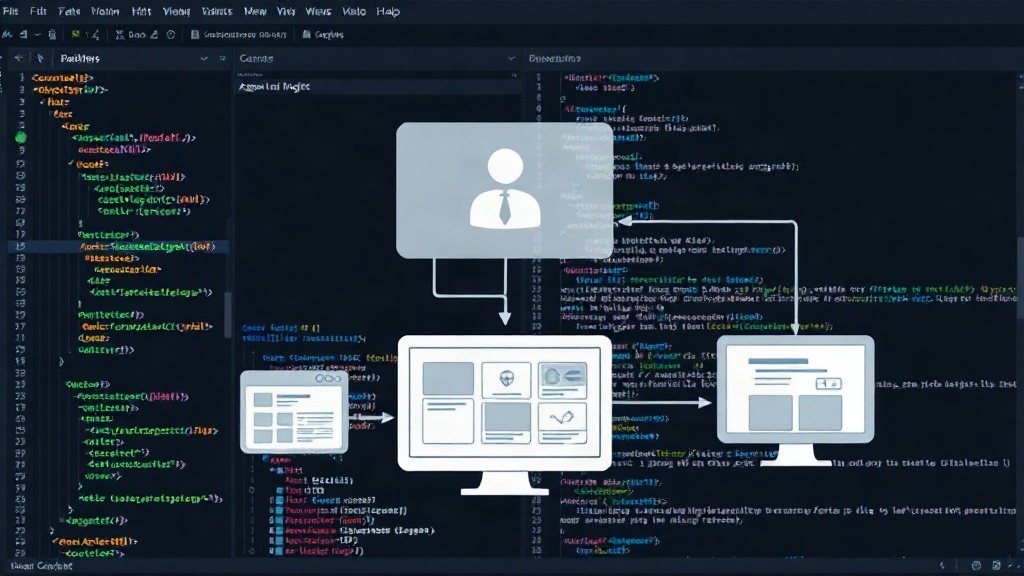Viewport: 1024px width, 576px height.
Task: Click the large center monitor dashboard graphic
Action: pyautogui.click(x=505, y=413)
